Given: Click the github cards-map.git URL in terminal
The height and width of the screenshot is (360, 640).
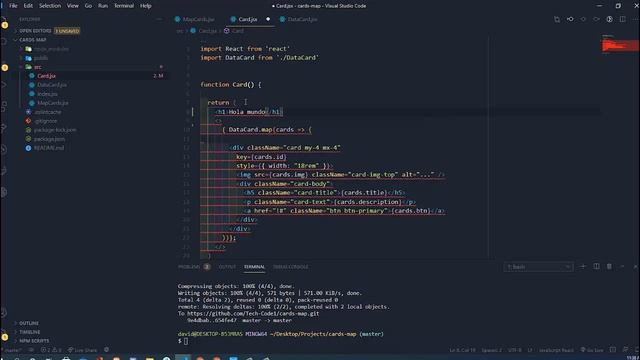Looking at the screenshot, I should click(x=253, y=313).
